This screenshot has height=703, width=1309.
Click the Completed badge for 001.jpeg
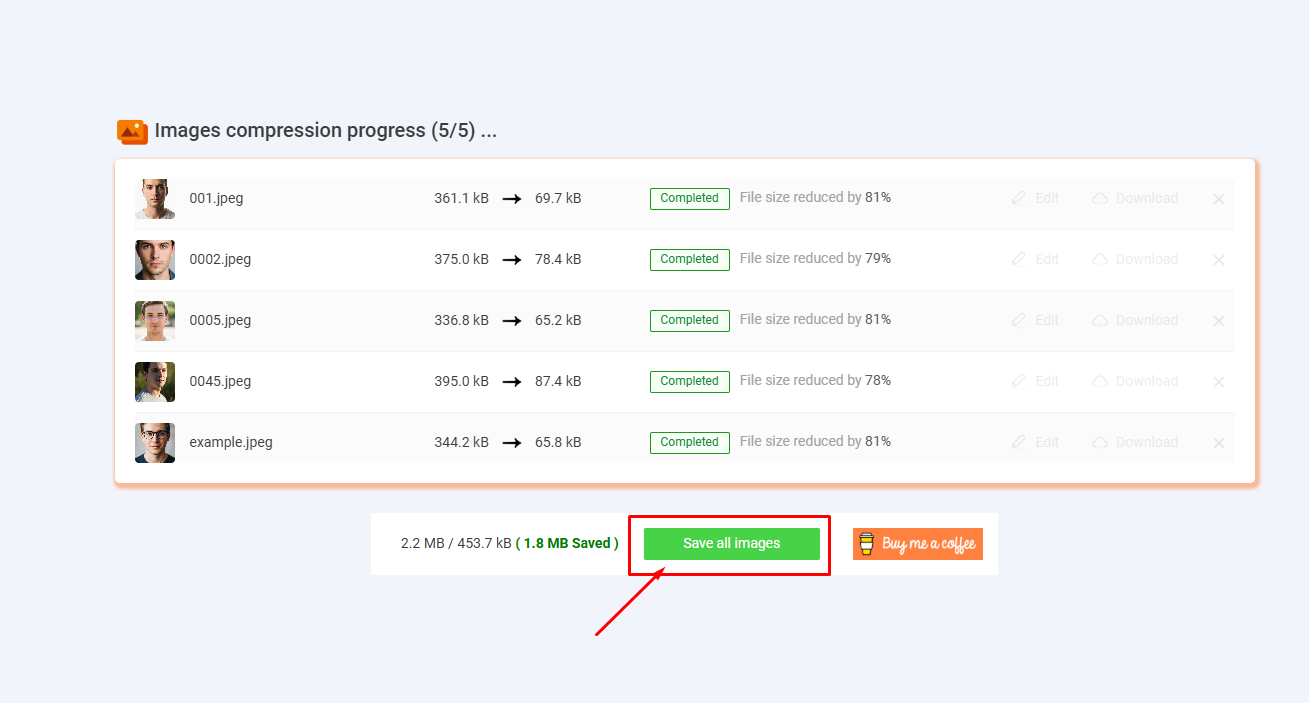(x=690, y=199)
